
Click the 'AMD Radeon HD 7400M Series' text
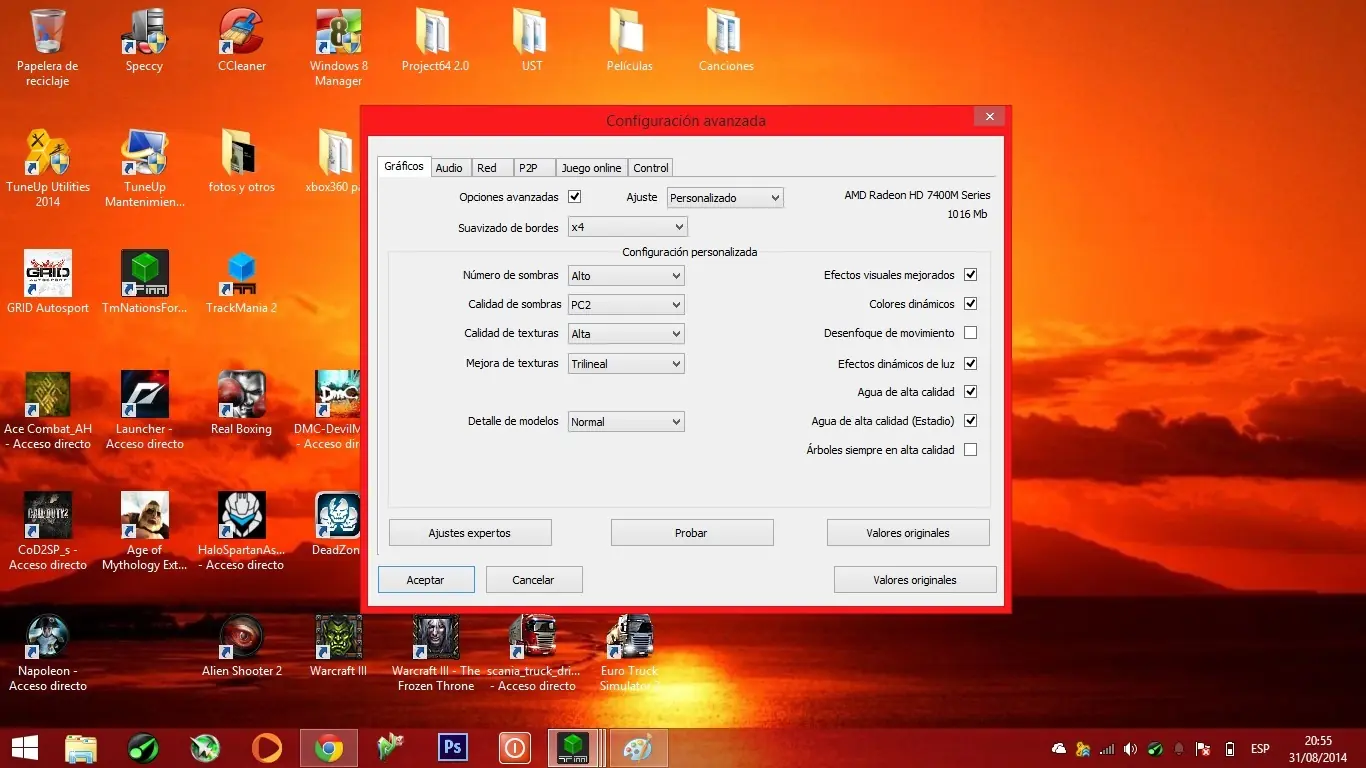pyautogui.click(x=916, y=196)
